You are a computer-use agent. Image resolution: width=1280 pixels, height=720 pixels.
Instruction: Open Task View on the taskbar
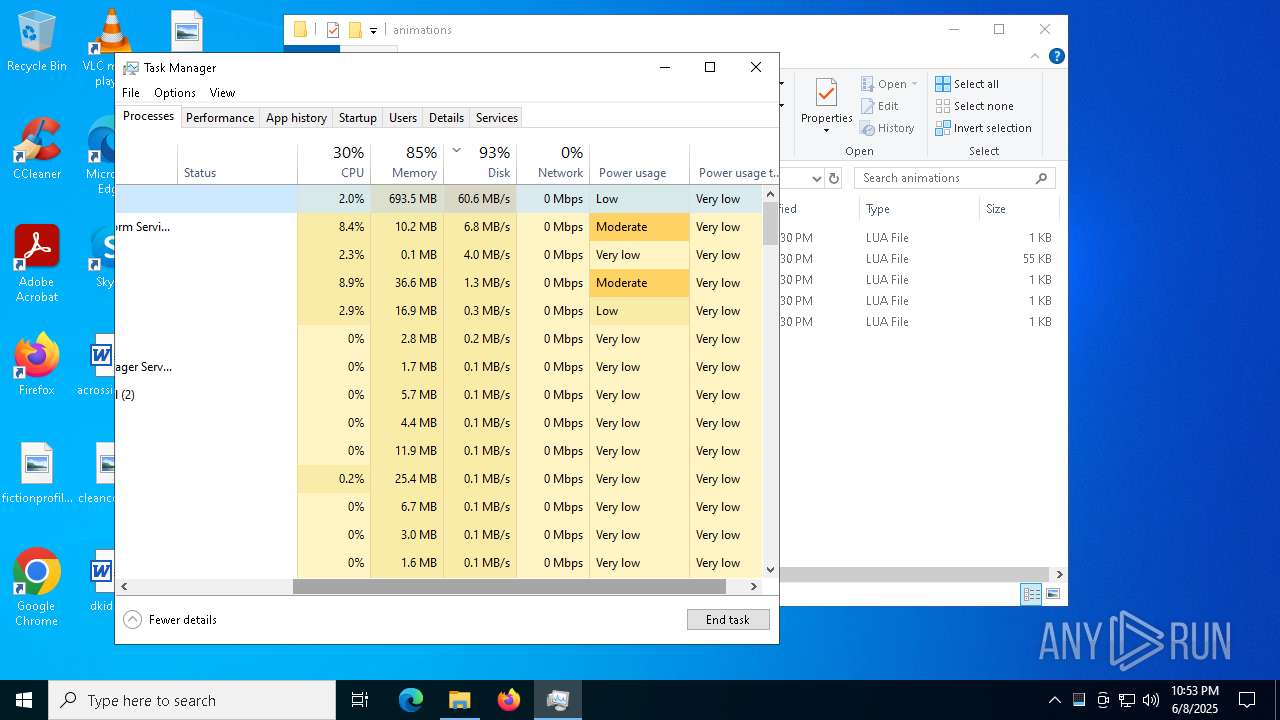(x=360, y=700)
